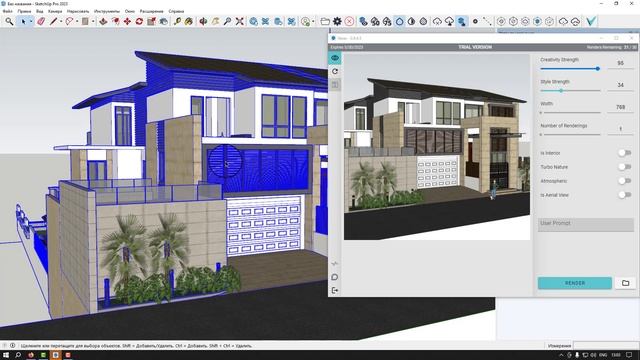Click the eye view icon in Veras sidebar

pos(335,58)
